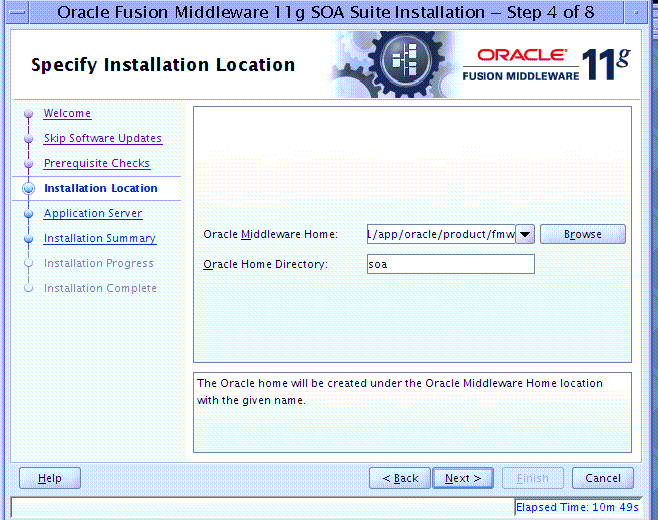Screen dimensions: 658x520
Task: Click the Installation Complete step label
Action: pyautogui.click(x=100, y=288)
